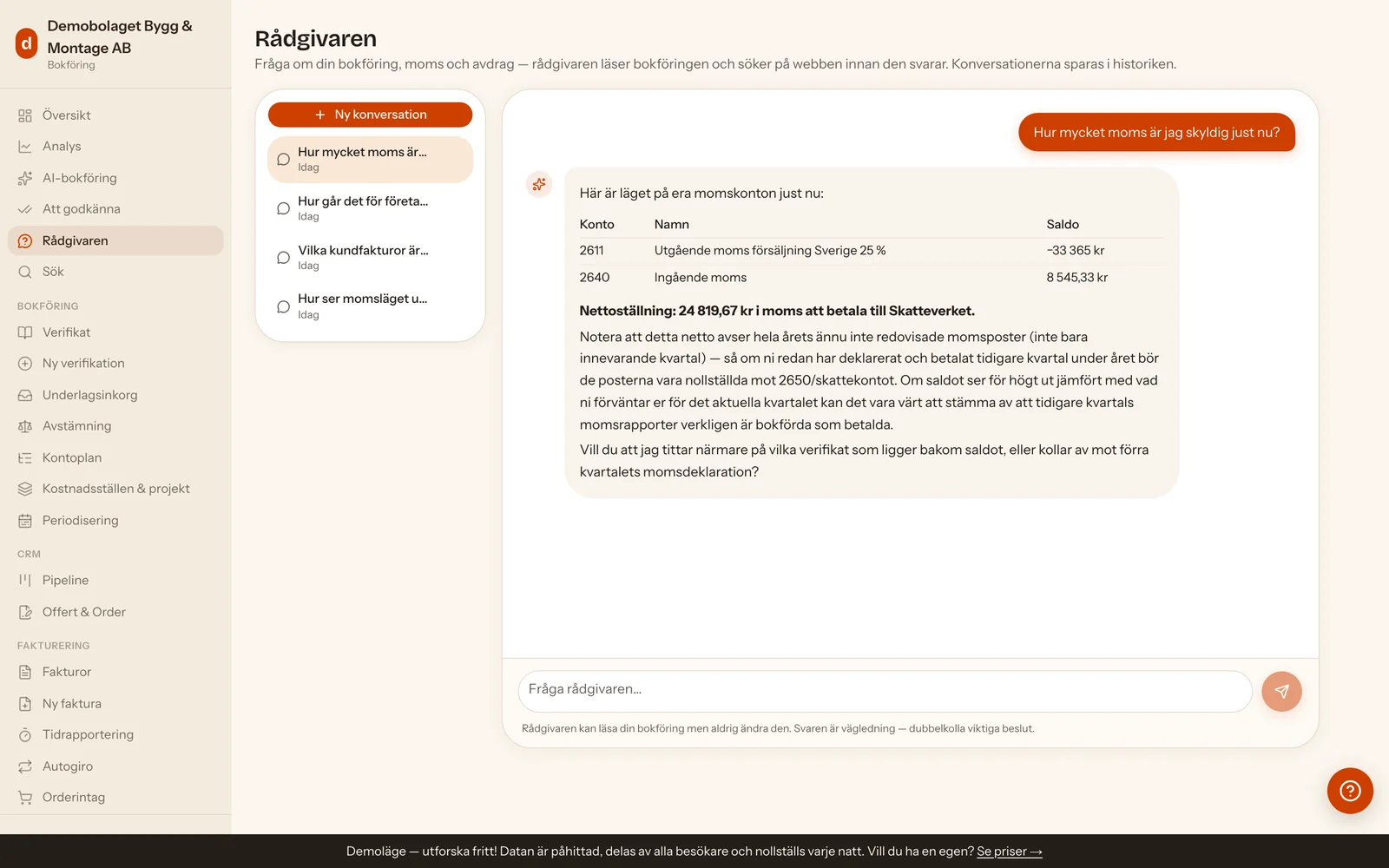Open the 'Hur går det för företa...' conversation
Screen dimensions: 1389x868
[371, 208]
